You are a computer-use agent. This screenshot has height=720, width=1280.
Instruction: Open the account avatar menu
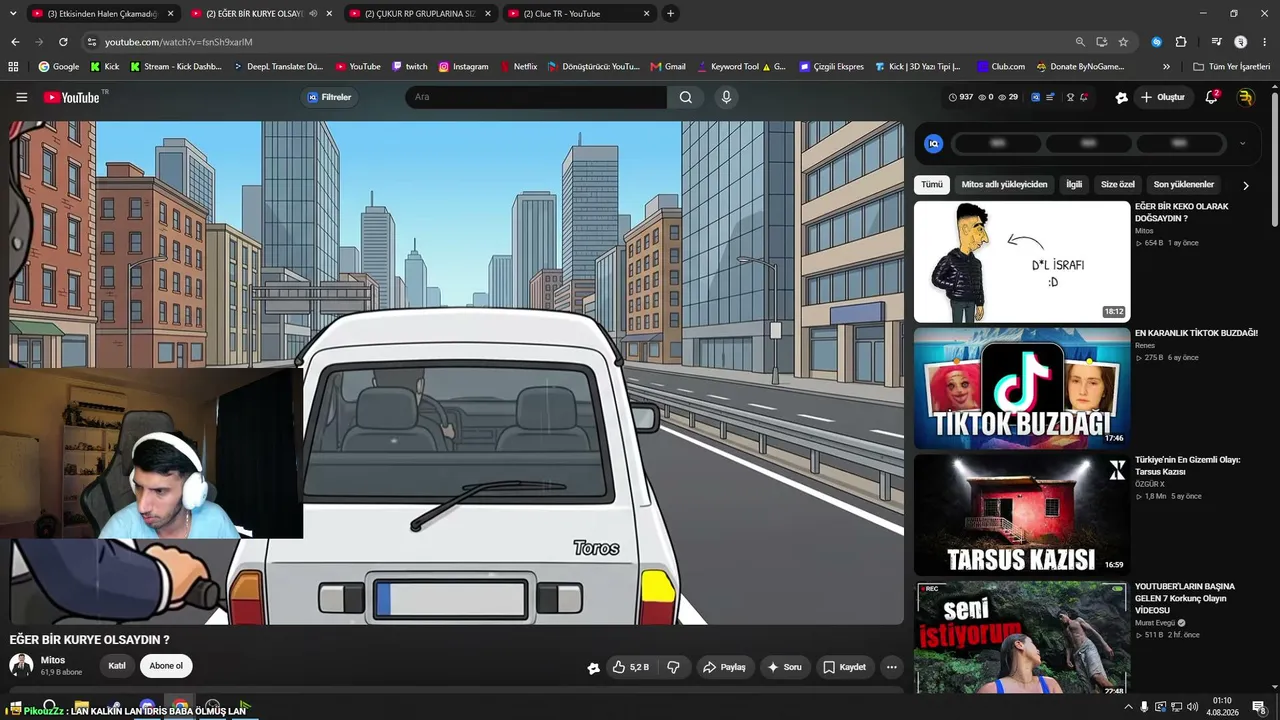click(1246, 97)
